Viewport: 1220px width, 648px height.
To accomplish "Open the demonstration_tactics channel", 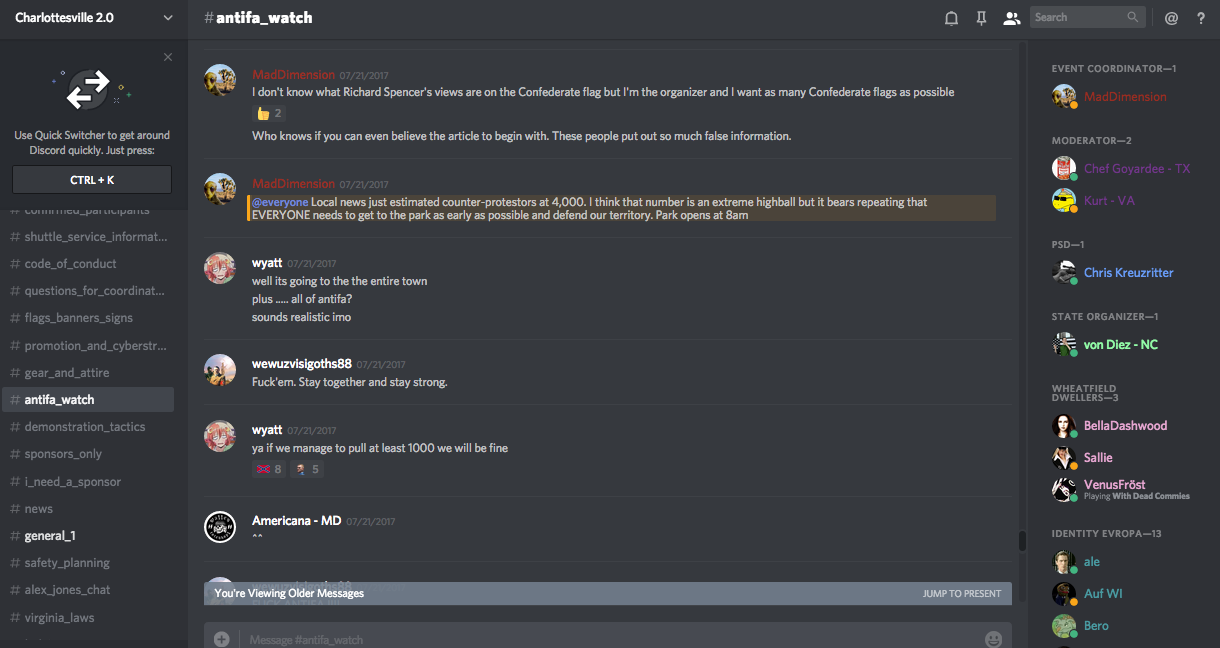I will 85,427.
